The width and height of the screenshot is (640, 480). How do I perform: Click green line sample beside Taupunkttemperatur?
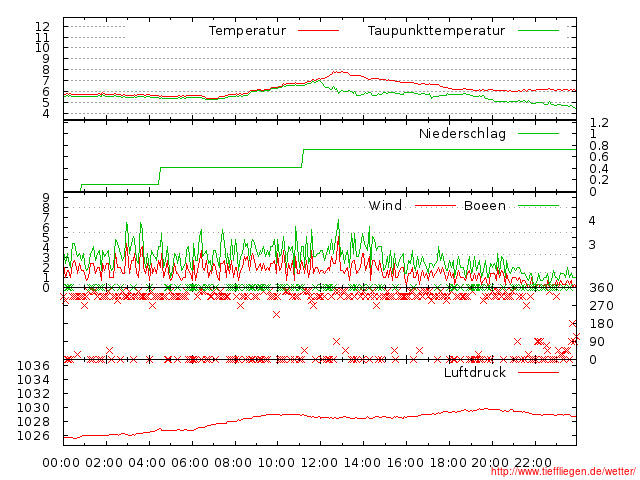(538, 31)
